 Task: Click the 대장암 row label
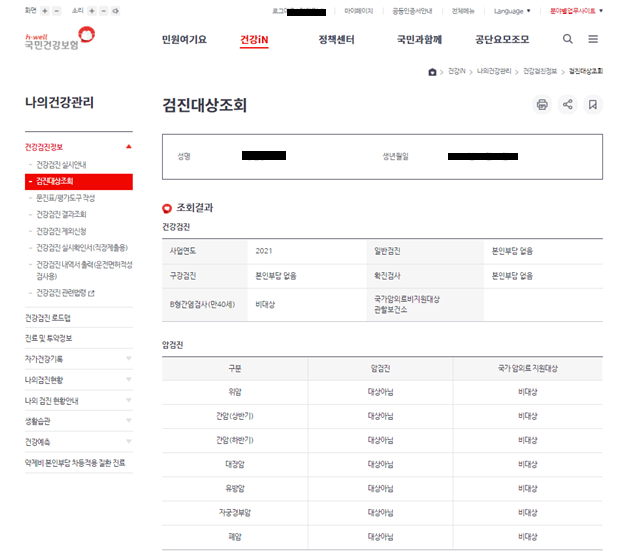235,465
